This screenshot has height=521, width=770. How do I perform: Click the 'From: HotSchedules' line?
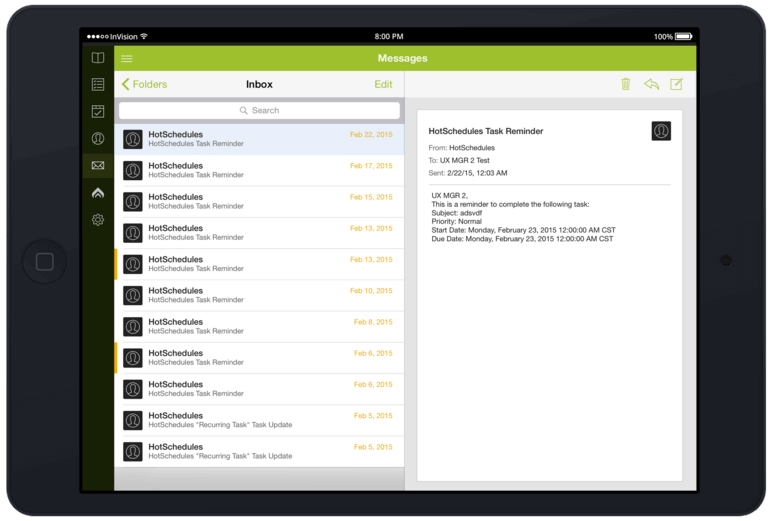[462, 148]
